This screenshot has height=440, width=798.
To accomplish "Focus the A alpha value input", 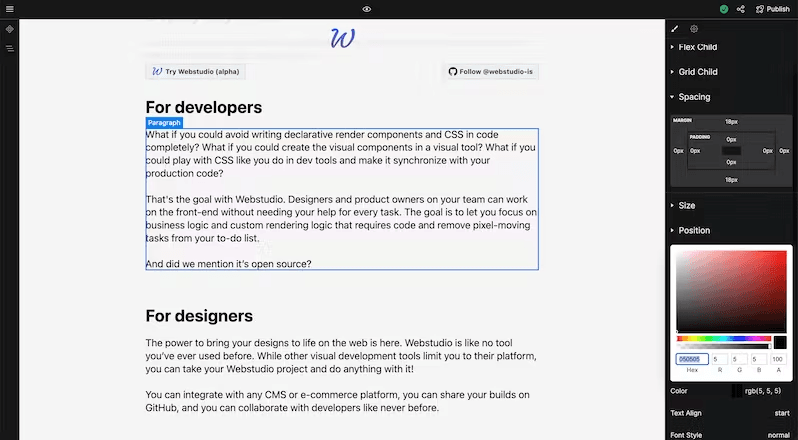I will pyautogui.click(x=778, y=359).
